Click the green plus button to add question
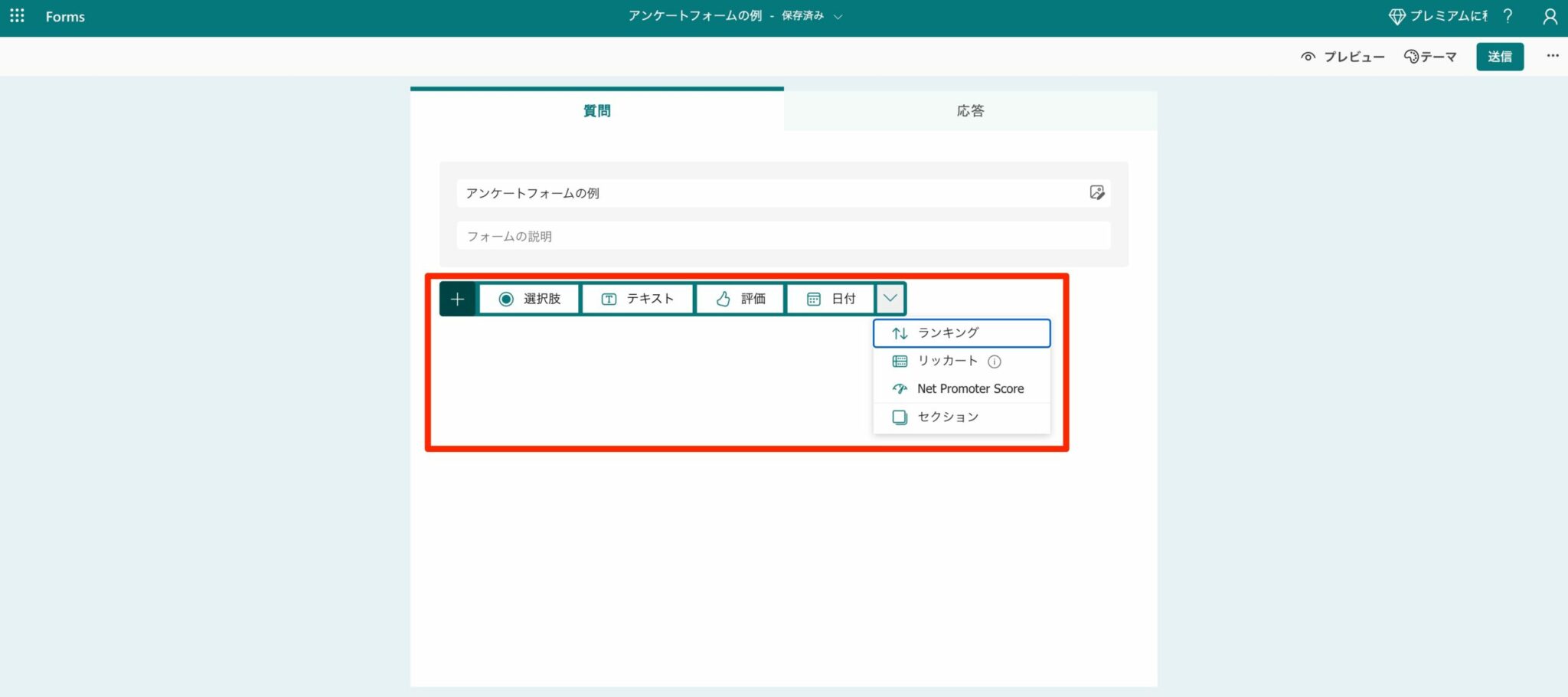The width and height of the screenshot is (1568, 697). (x=457, y=299)
